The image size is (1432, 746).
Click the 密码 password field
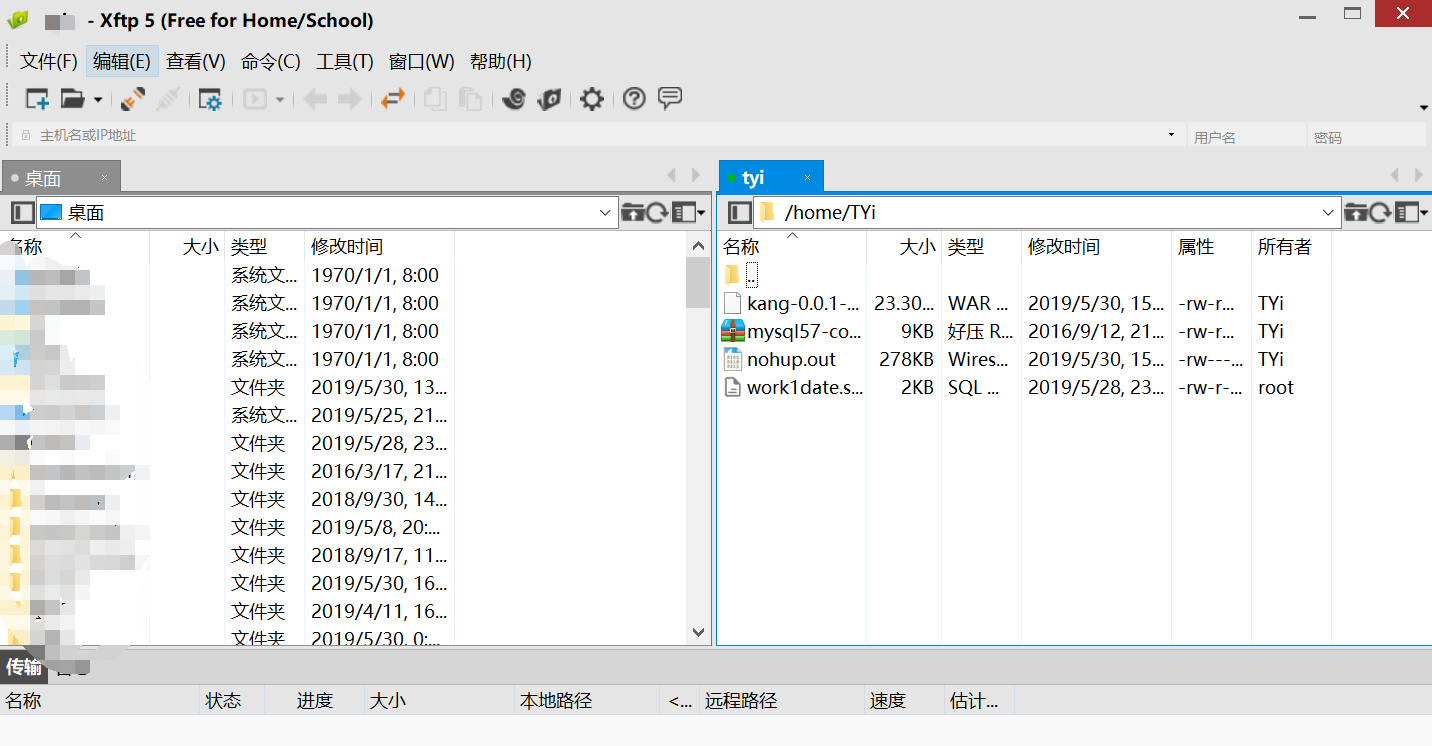point(1367,135)
